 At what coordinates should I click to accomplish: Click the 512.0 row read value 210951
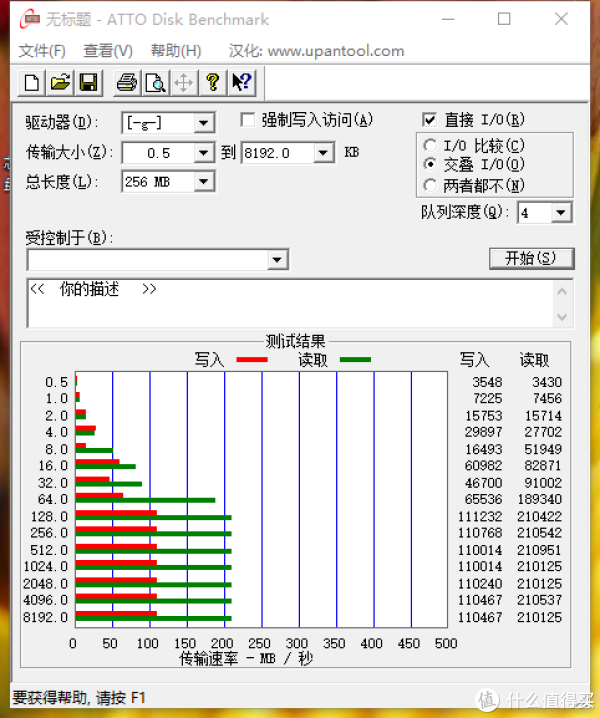pos(540,550)
